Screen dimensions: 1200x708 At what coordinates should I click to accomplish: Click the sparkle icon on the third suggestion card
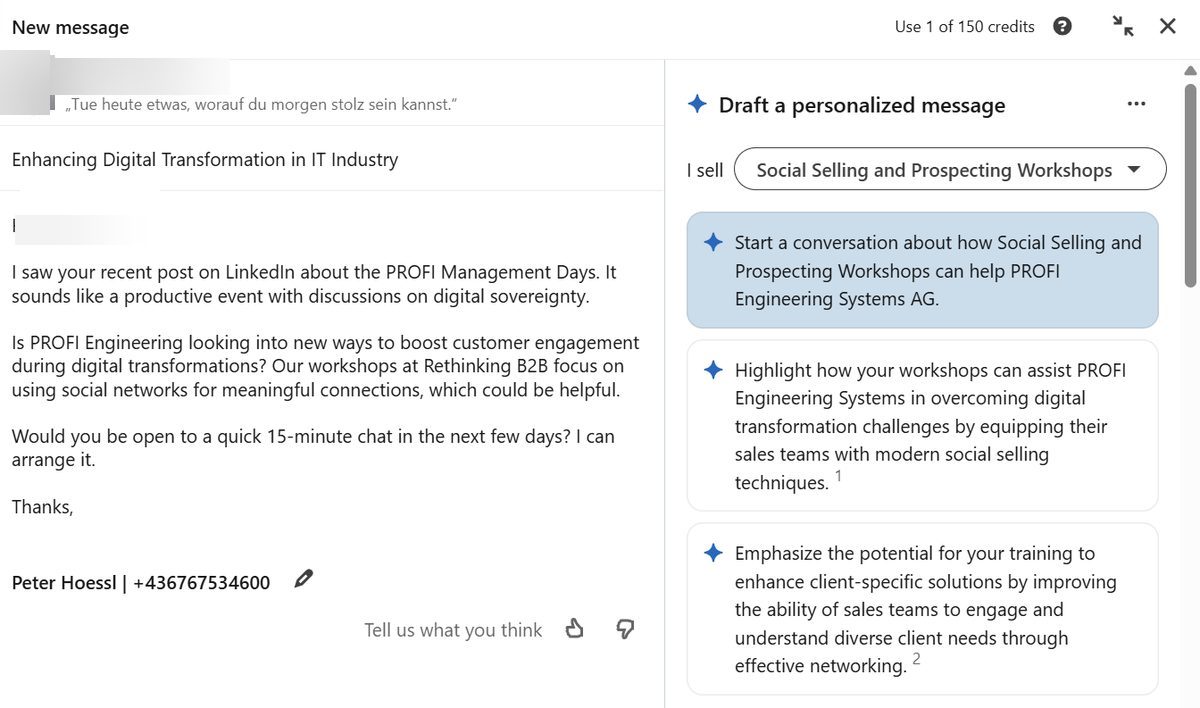pos(712,553)
